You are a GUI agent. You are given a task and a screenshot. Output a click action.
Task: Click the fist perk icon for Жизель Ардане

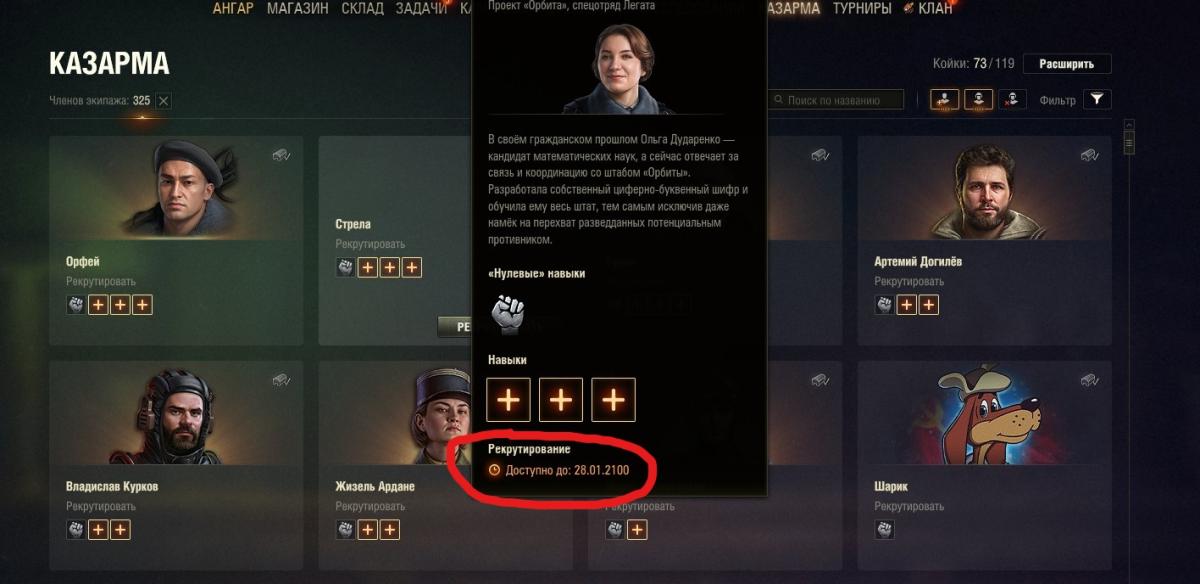click(345, 530)
